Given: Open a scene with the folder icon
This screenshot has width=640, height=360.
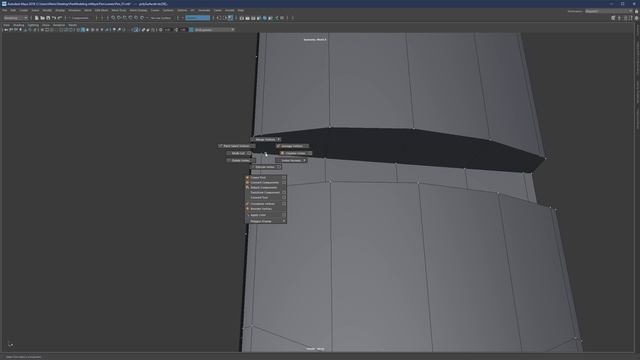Looking at the screenshot, I should point(42,18).
